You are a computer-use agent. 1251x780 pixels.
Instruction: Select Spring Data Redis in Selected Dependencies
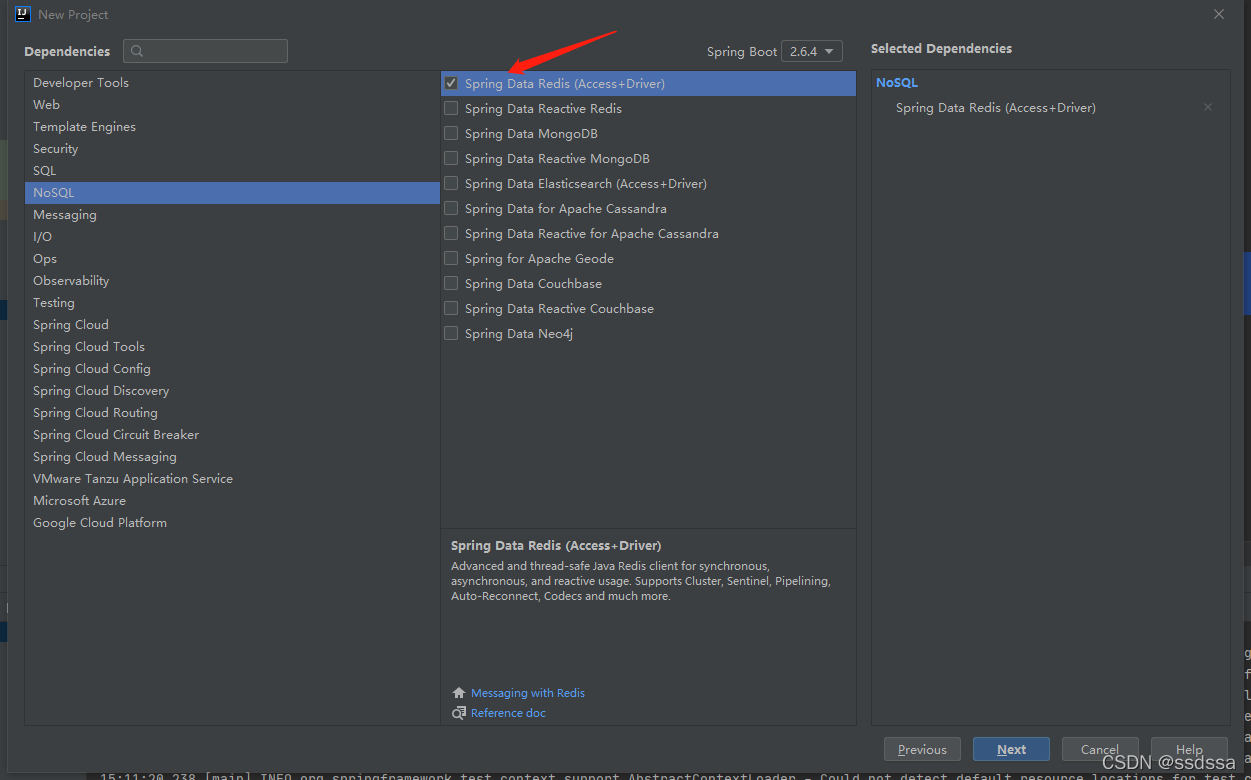(x=996, y=107)
